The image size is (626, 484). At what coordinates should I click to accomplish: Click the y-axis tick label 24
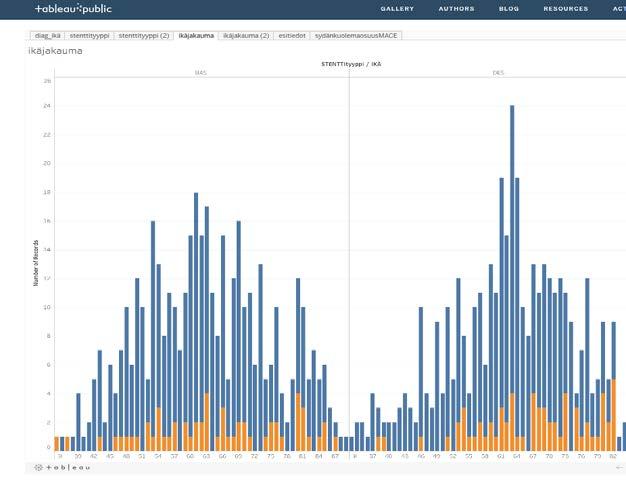point(47,106)
